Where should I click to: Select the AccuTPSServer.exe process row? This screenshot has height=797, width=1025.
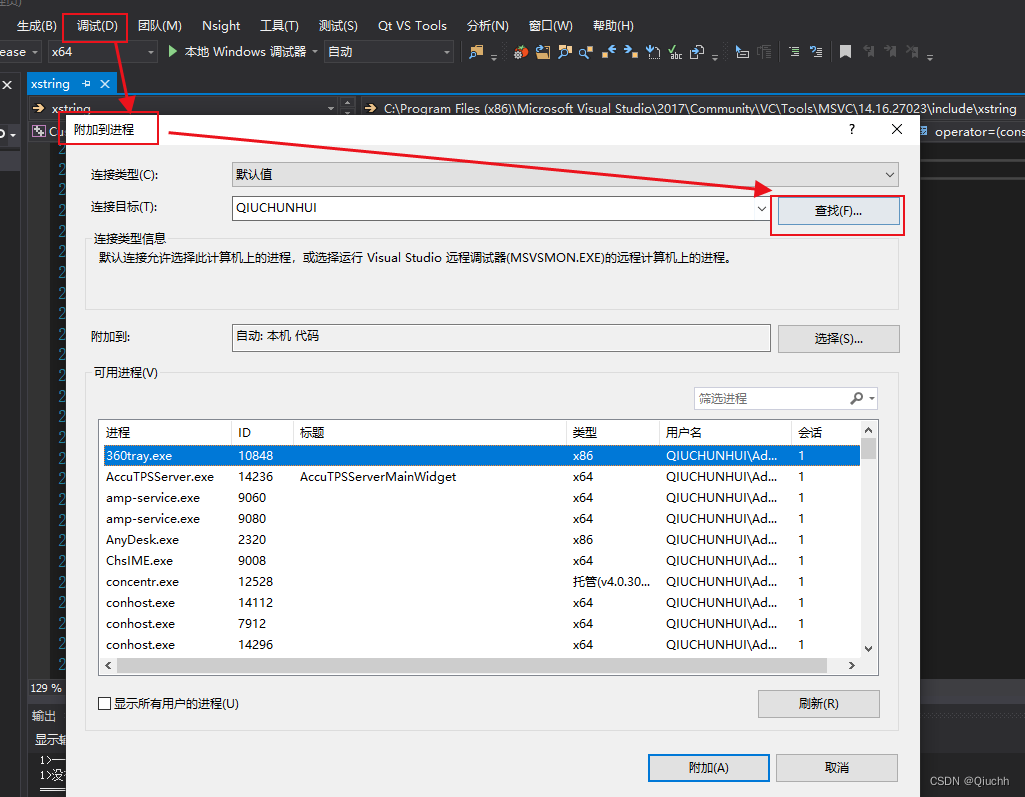tap(482, 477)
